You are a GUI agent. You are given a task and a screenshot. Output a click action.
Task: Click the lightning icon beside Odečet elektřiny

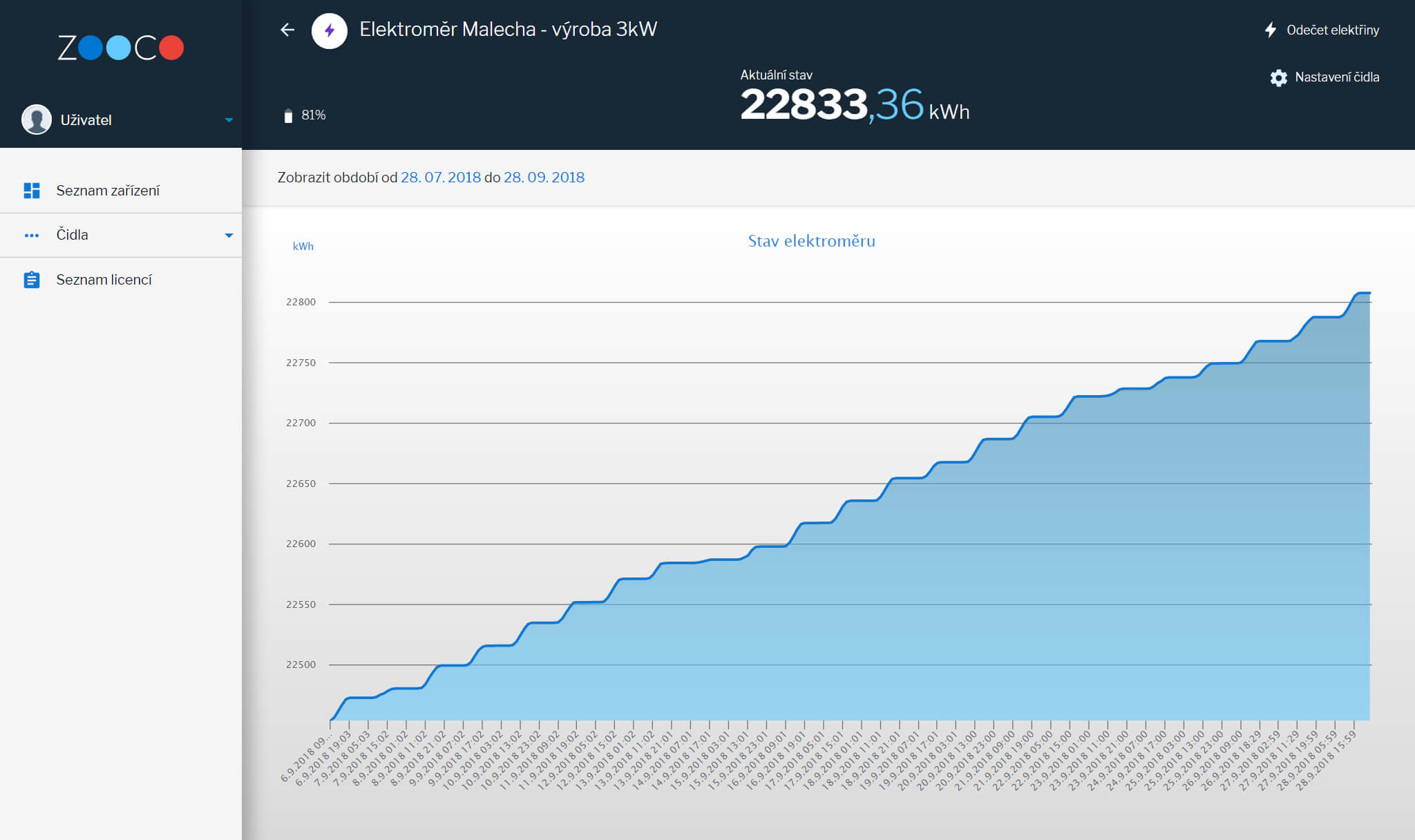(1270, 30)
